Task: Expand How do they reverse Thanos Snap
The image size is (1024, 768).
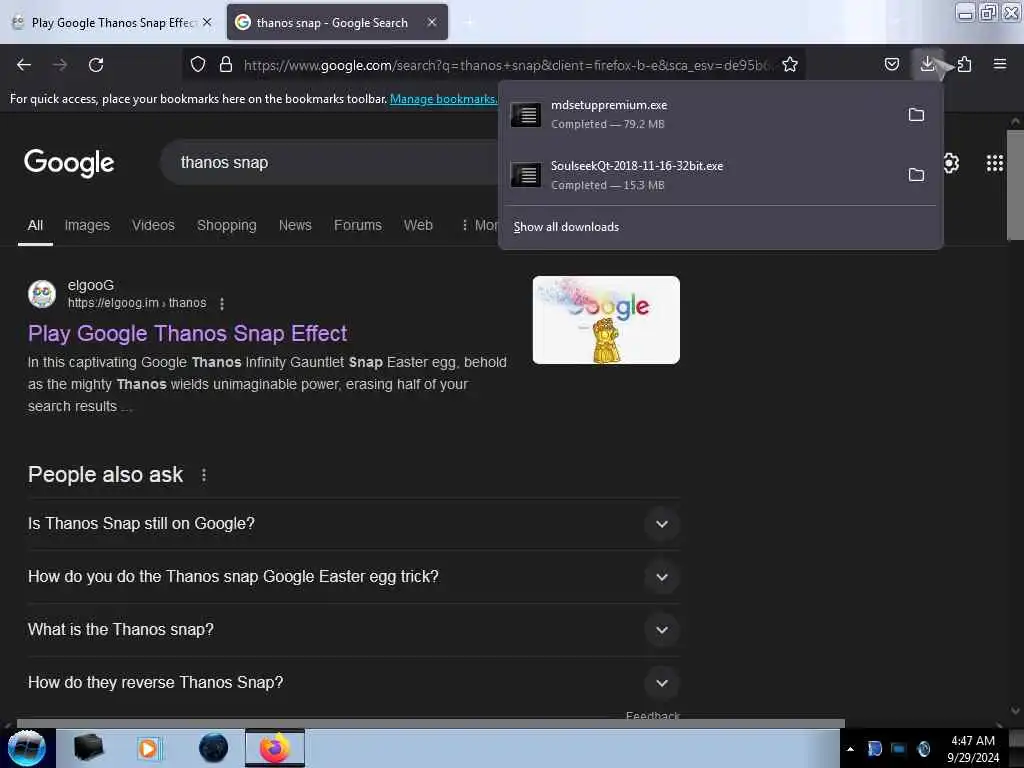Action: [x=353, y=682]
